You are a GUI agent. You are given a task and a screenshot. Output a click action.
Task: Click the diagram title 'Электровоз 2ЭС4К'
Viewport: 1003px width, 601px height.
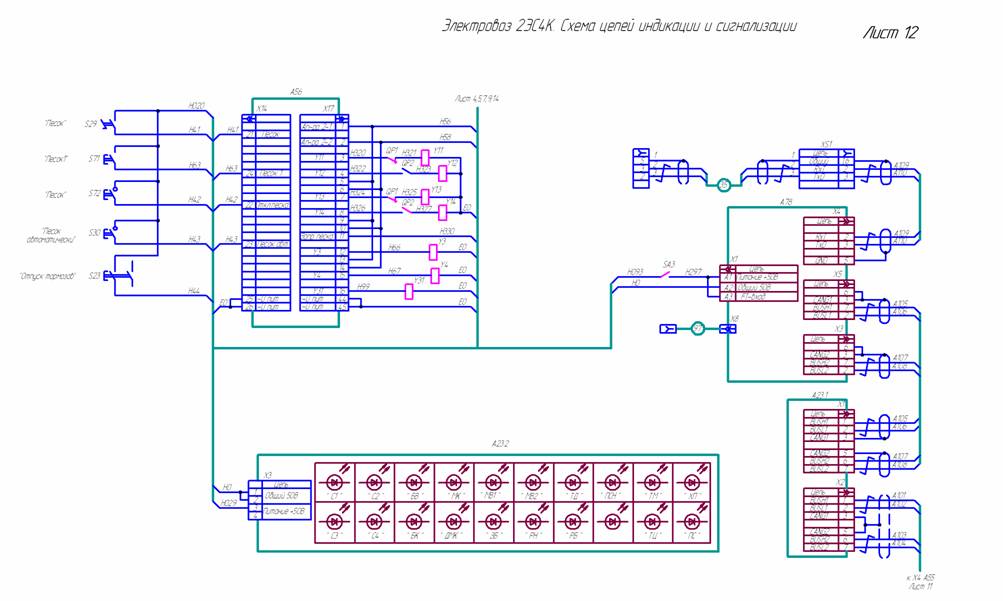click(500, 26)
